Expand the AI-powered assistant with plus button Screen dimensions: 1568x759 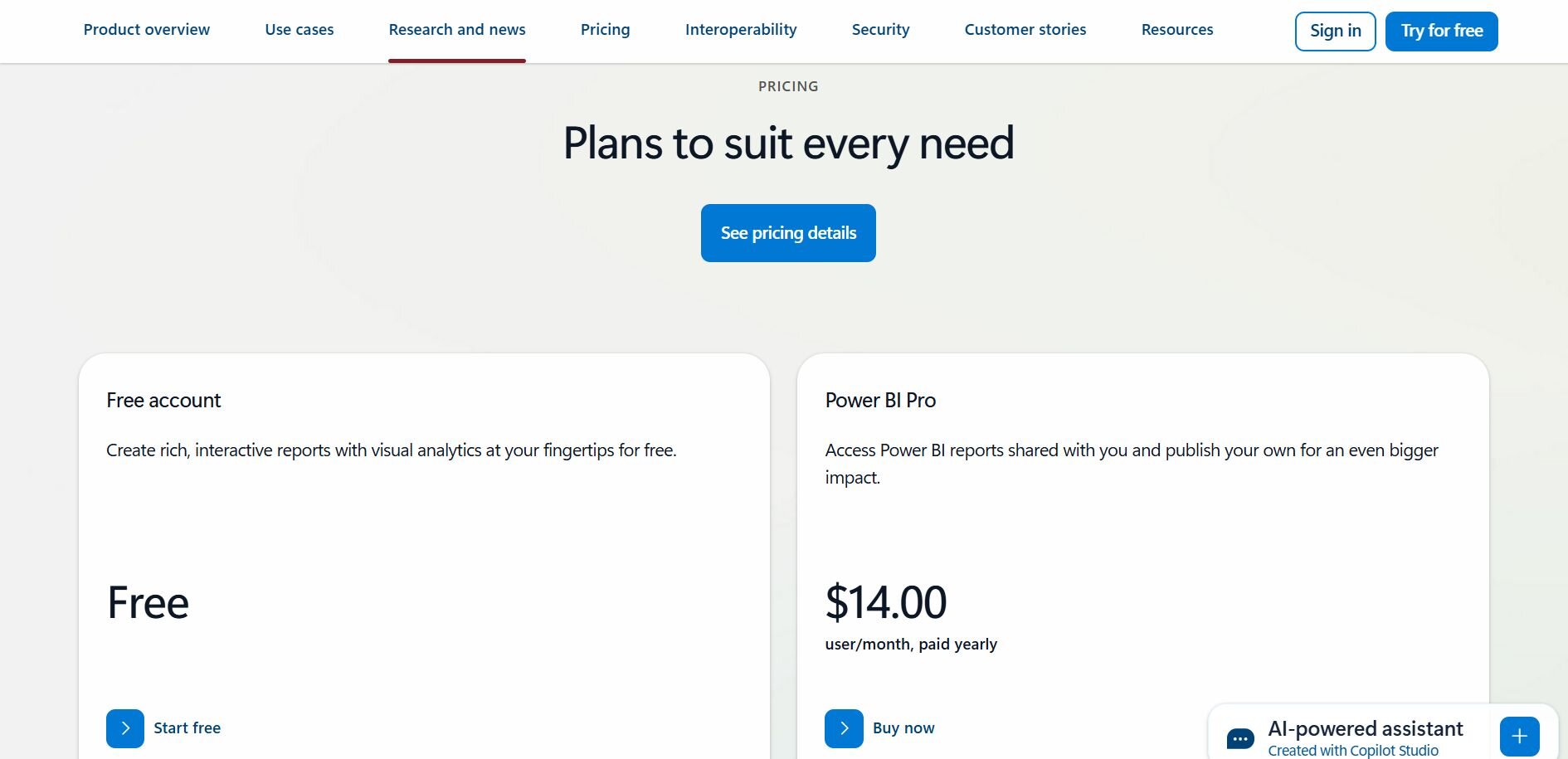1519,736
